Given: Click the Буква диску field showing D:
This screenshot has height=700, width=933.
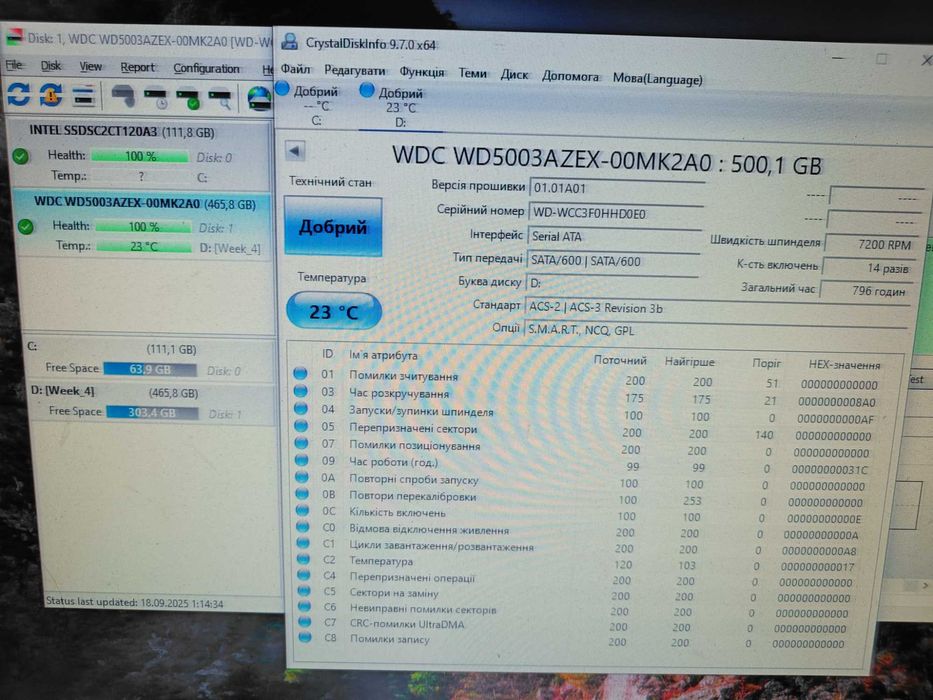Looking at the screenshot, I should click(x=612, y=283).
